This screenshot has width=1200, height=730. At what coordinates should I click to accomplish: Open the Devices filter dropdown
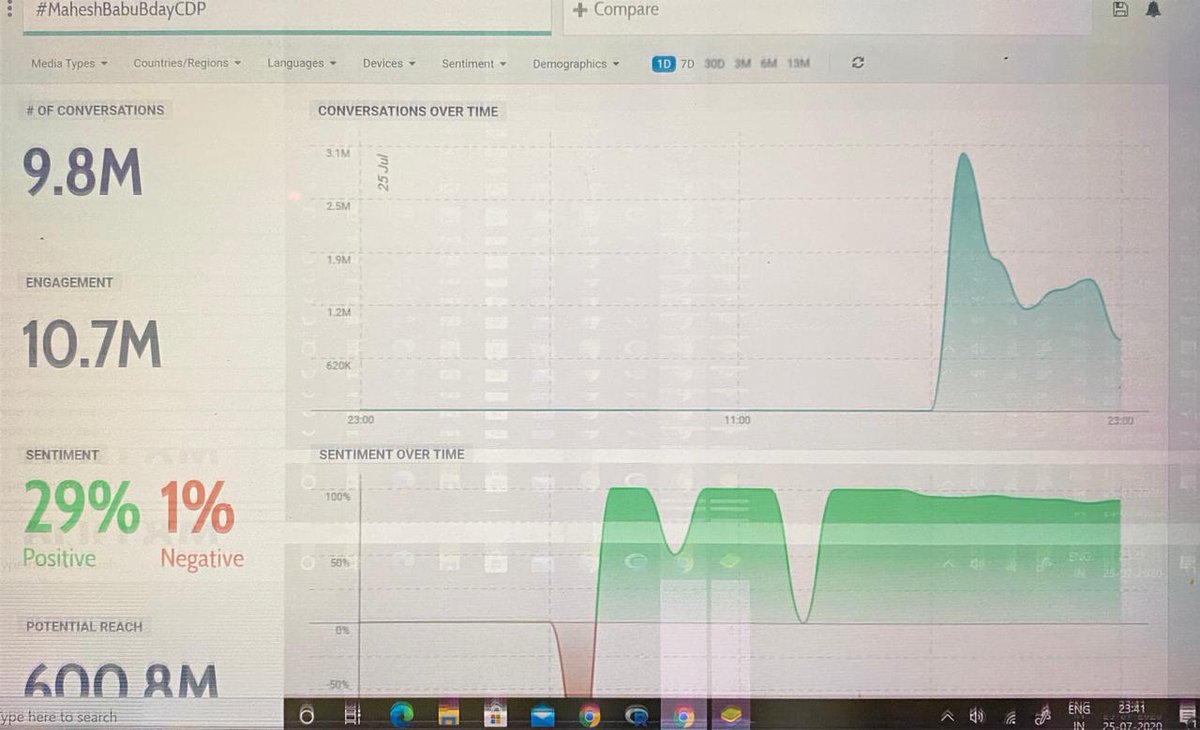tap(389, 63)
